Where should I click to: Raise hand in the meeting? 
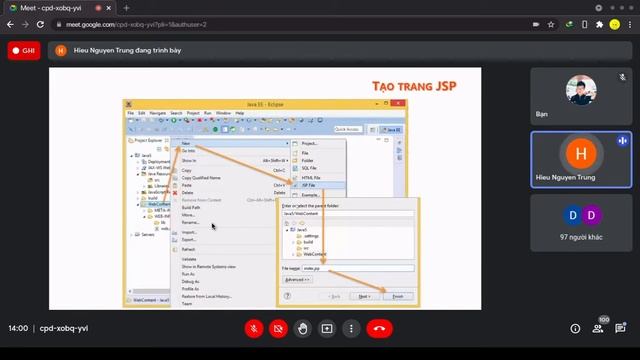tap(302, 329)
